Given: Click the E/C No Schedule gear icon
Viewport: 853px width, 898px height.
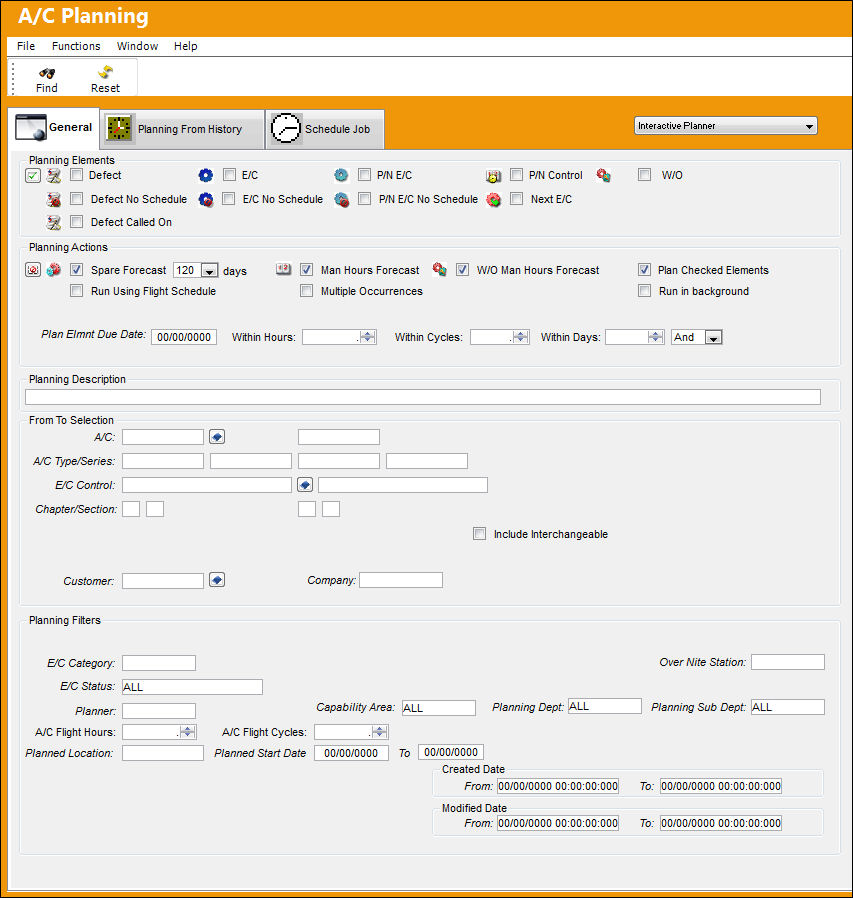Looking at the screenshot, I should pos(206,200).
